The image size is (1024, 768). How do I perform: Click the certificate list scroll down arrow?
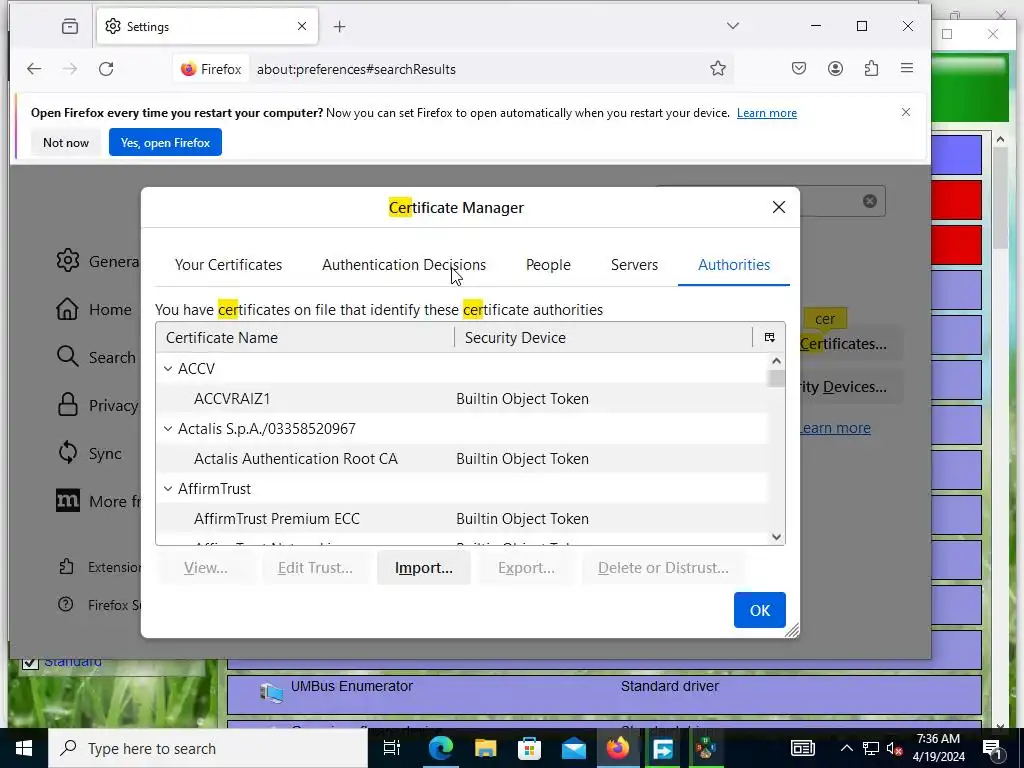click(776, 537)
